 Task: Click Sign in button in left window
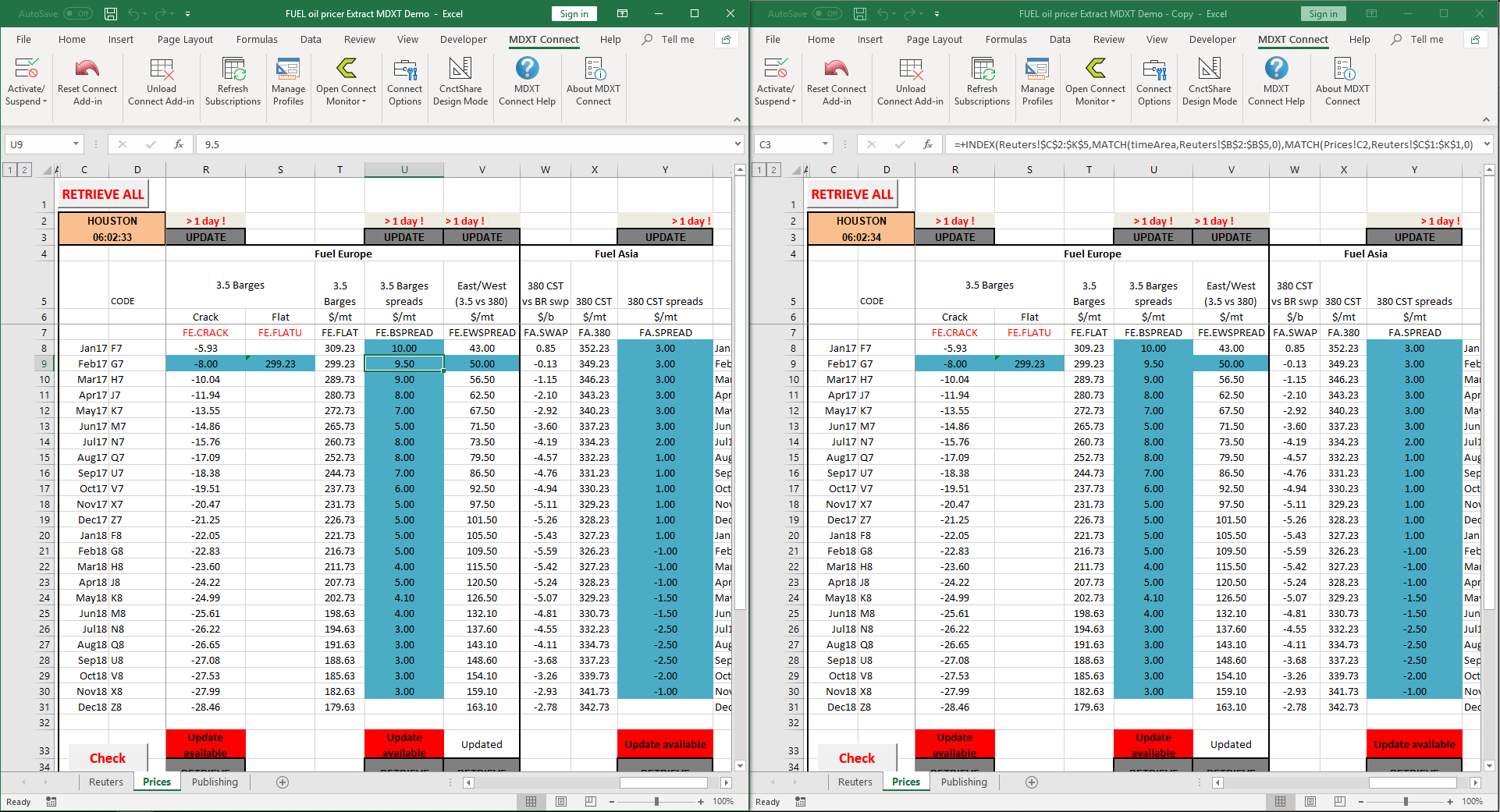[574, 14]
